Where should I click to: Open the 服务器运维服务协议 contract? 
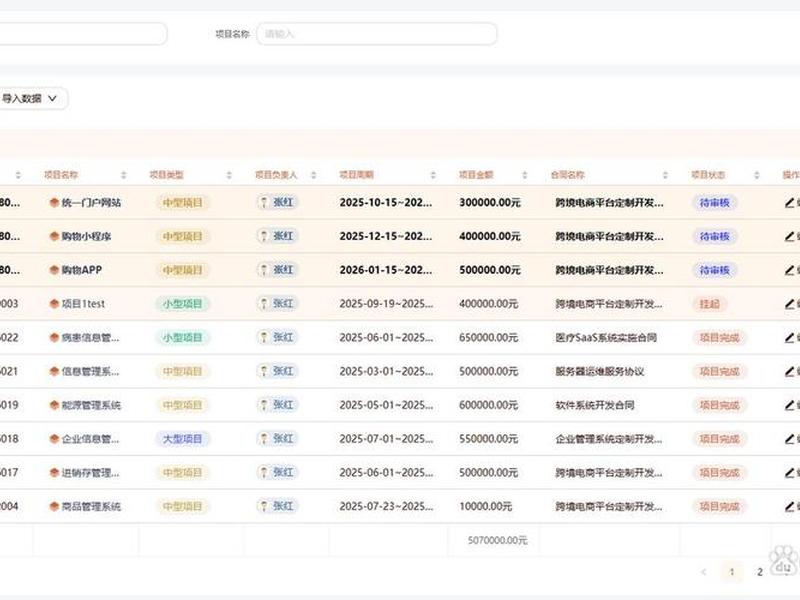[x=600, y=371]
